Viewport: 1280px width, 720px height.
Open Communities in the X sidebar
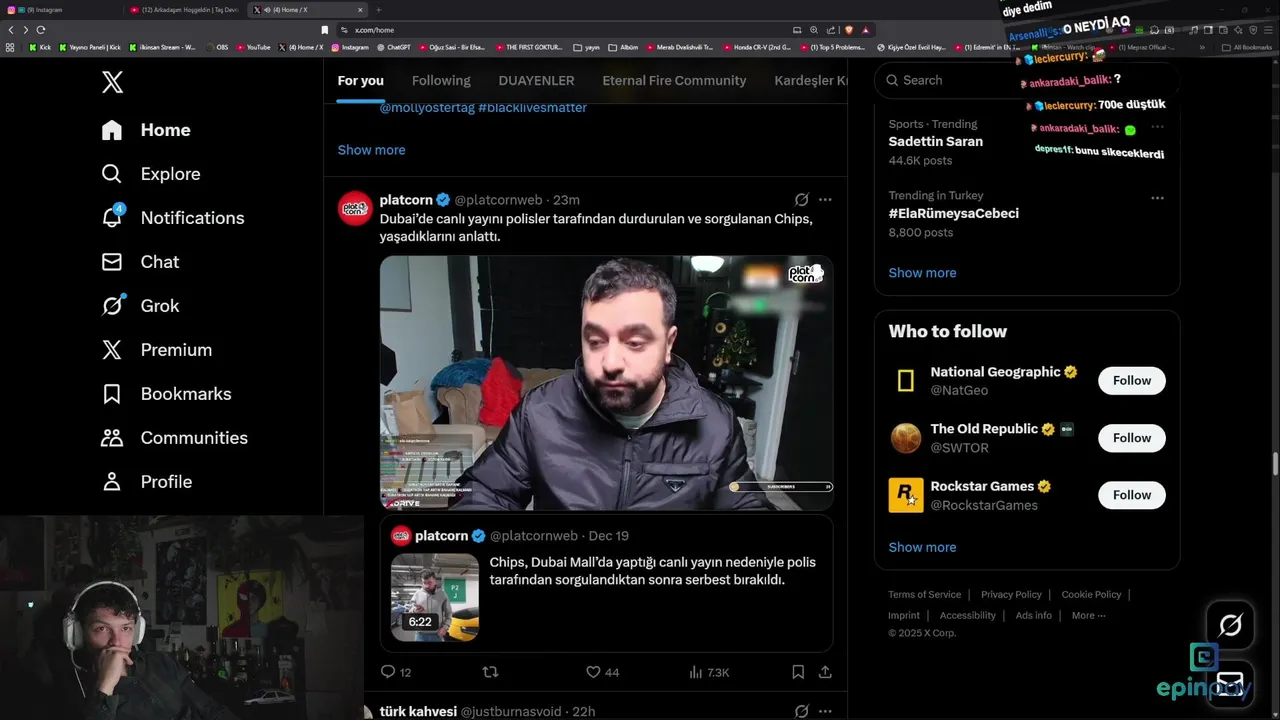pyautogui.click(x=174, y=438)
